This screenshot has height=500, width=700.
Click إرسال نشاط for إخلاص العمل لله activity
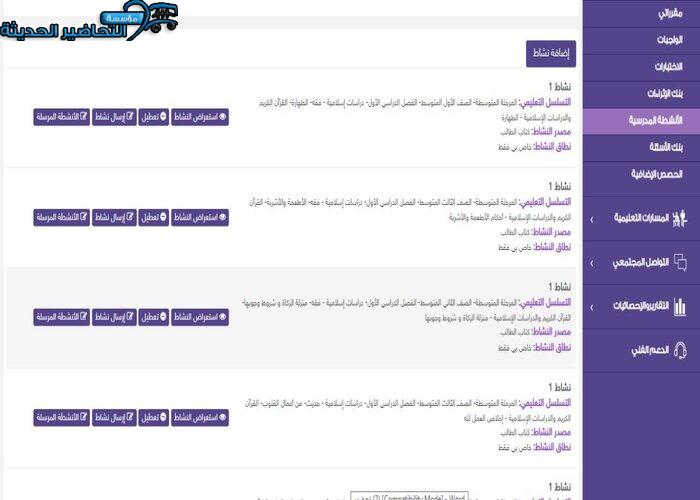[114, 417]
